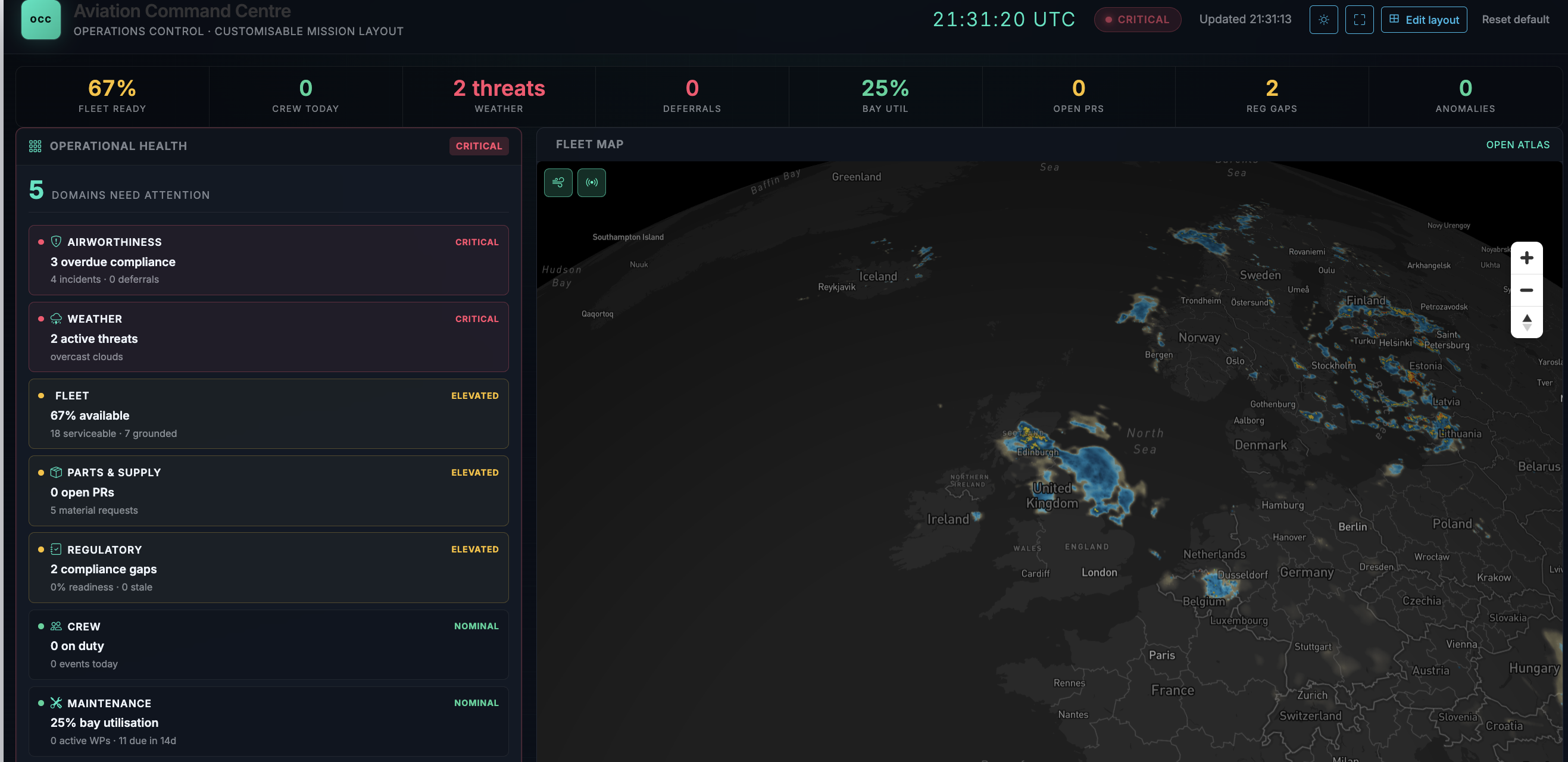Toggle the radar broadcast layer on map

click(592, 183)
